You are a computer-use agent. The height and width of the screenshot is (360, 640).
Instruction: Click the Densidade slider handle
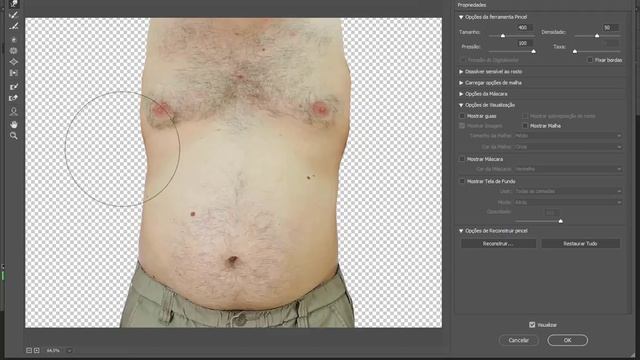point(597,36)
